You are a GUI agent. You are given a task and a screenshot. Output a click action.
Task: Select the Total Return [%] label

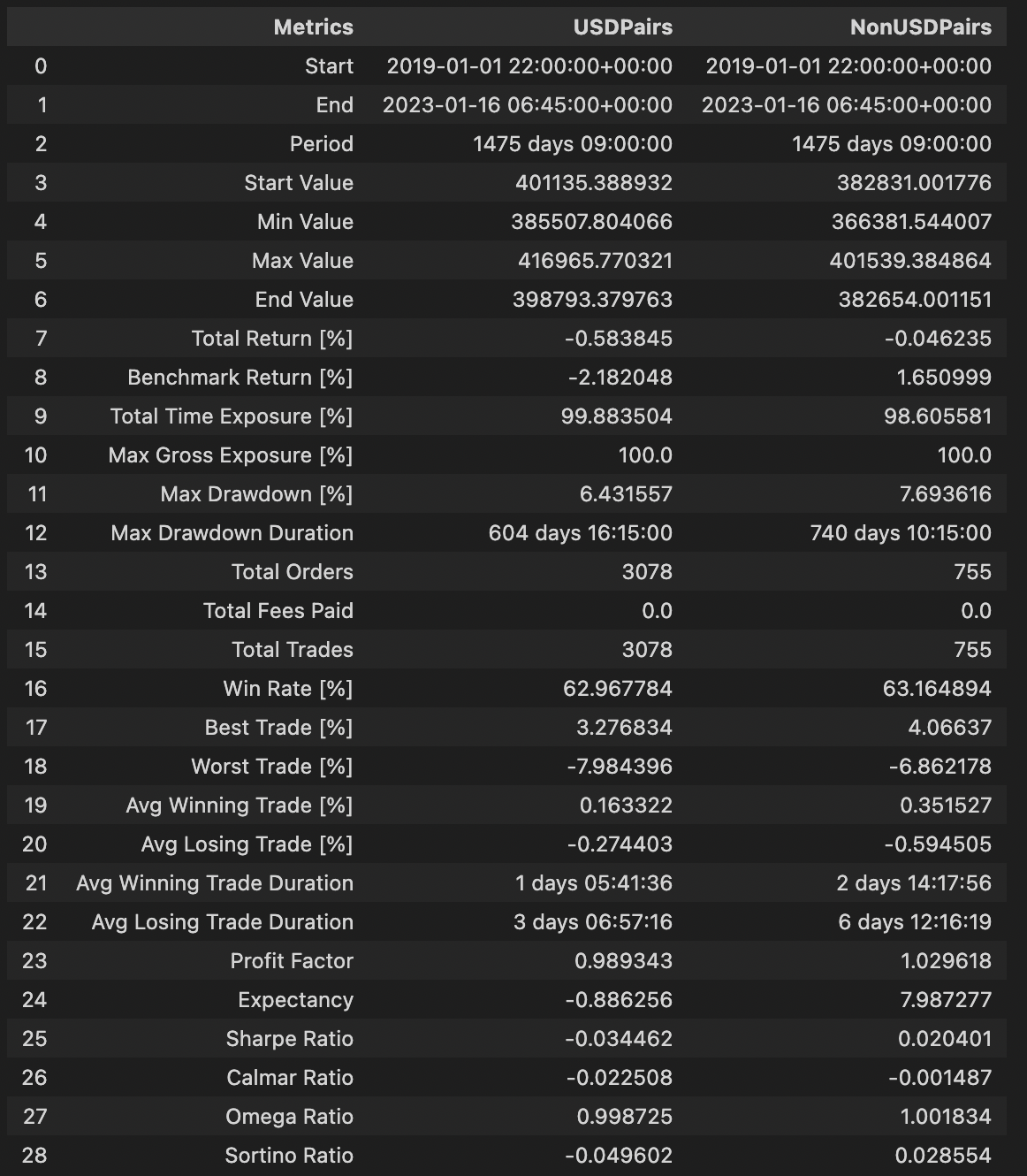tap(272, 339)
